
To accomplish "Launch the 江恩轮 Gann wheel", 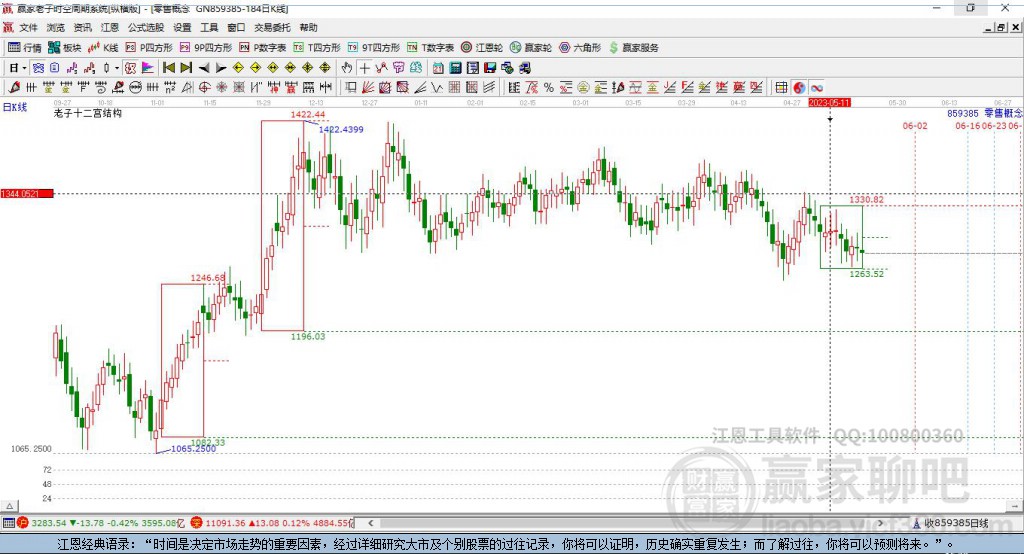I will tap(482, 48).
